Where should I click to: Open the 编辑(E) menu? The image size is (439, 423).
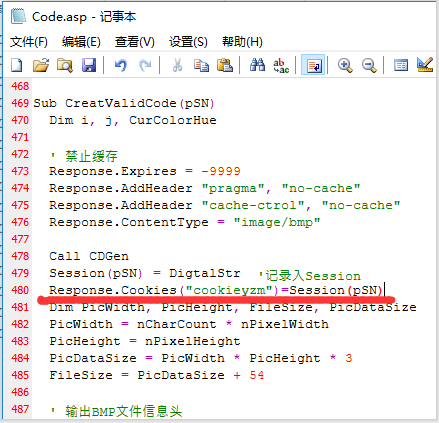[81, 42]
